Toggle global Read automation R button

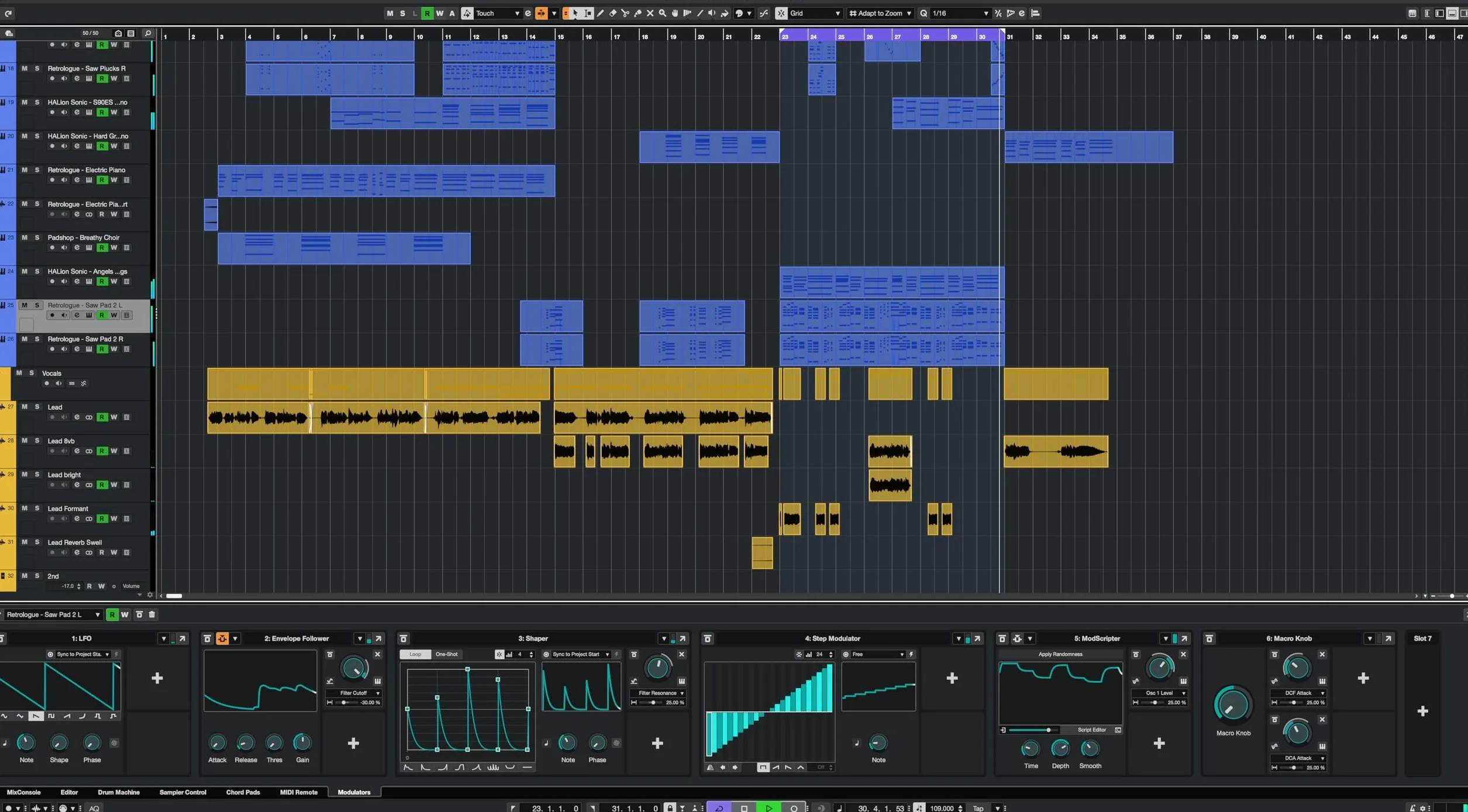[427, 13]
